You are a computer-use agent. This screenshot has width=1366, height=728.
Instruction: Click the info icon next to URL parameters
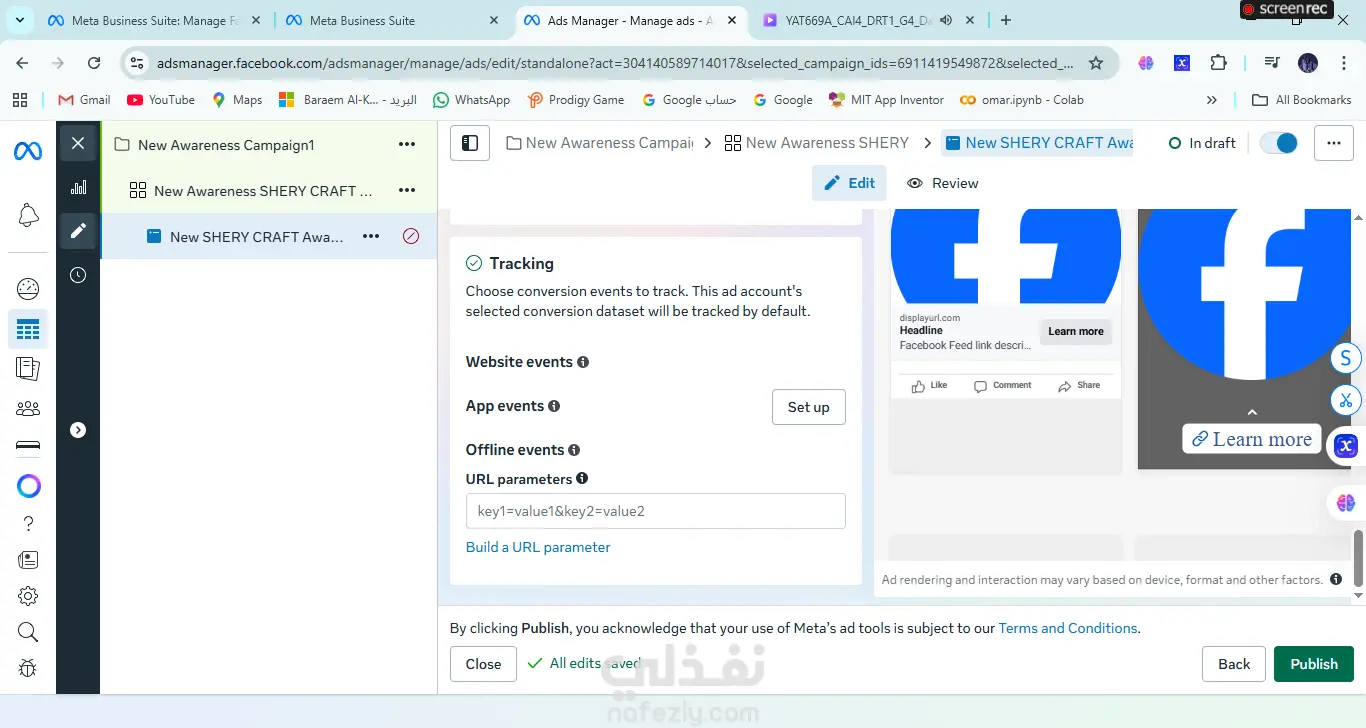(582, 479)
